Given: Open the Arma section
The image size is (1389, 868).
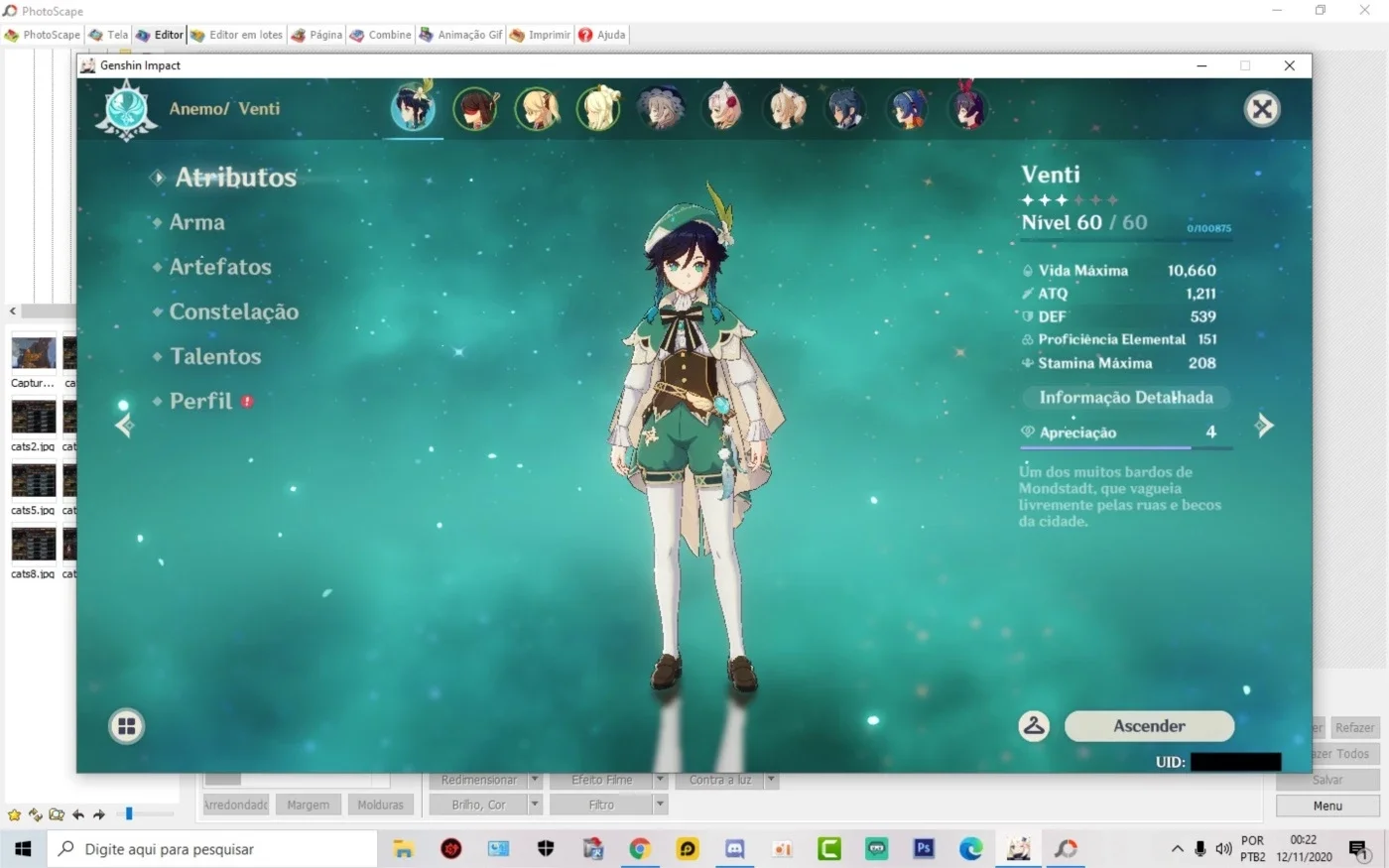Looking at the screenshot, I should pos(196,222).
